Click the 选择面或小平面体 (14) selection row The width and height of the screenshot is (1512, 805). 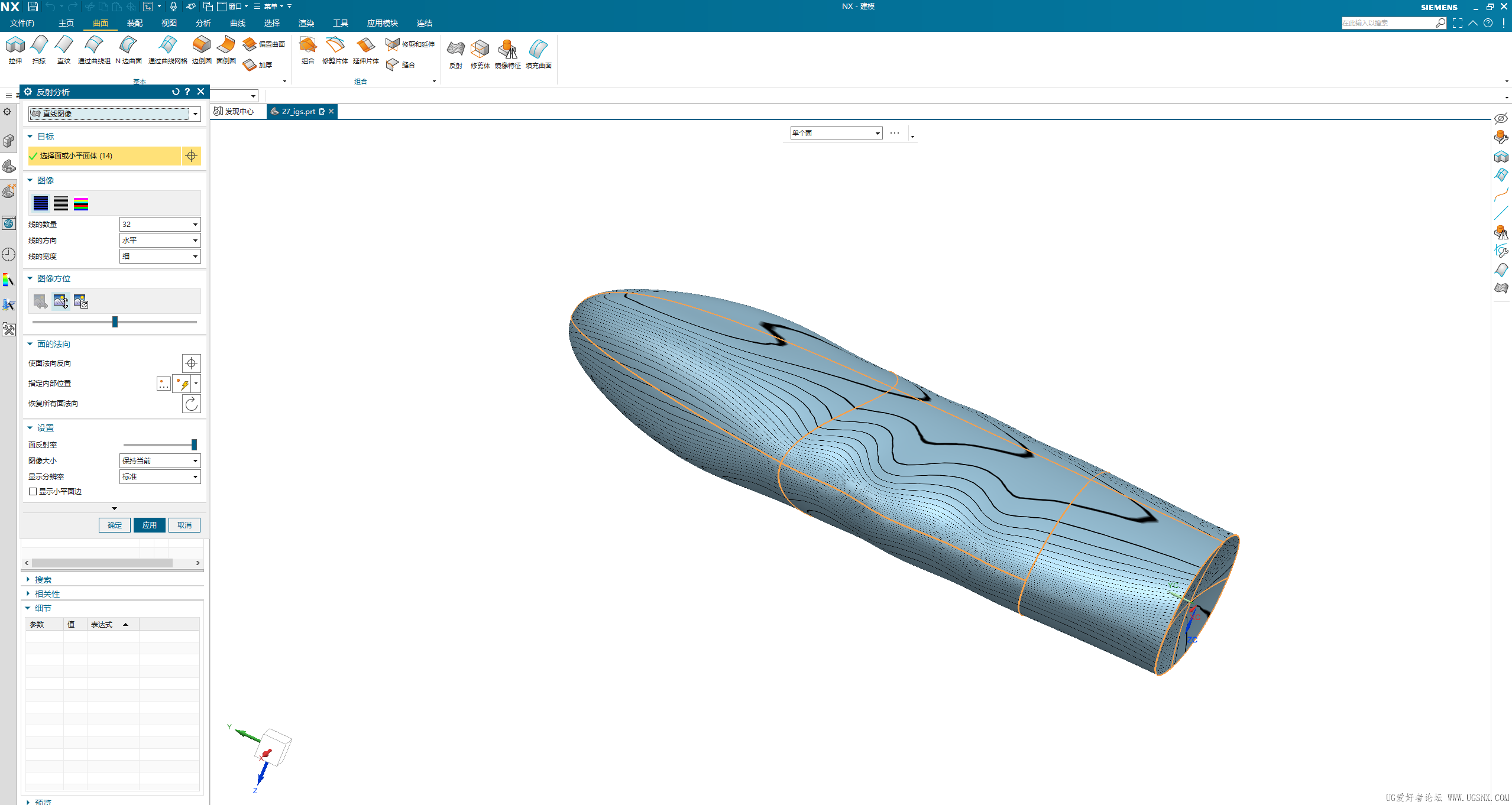pos(104,156)
